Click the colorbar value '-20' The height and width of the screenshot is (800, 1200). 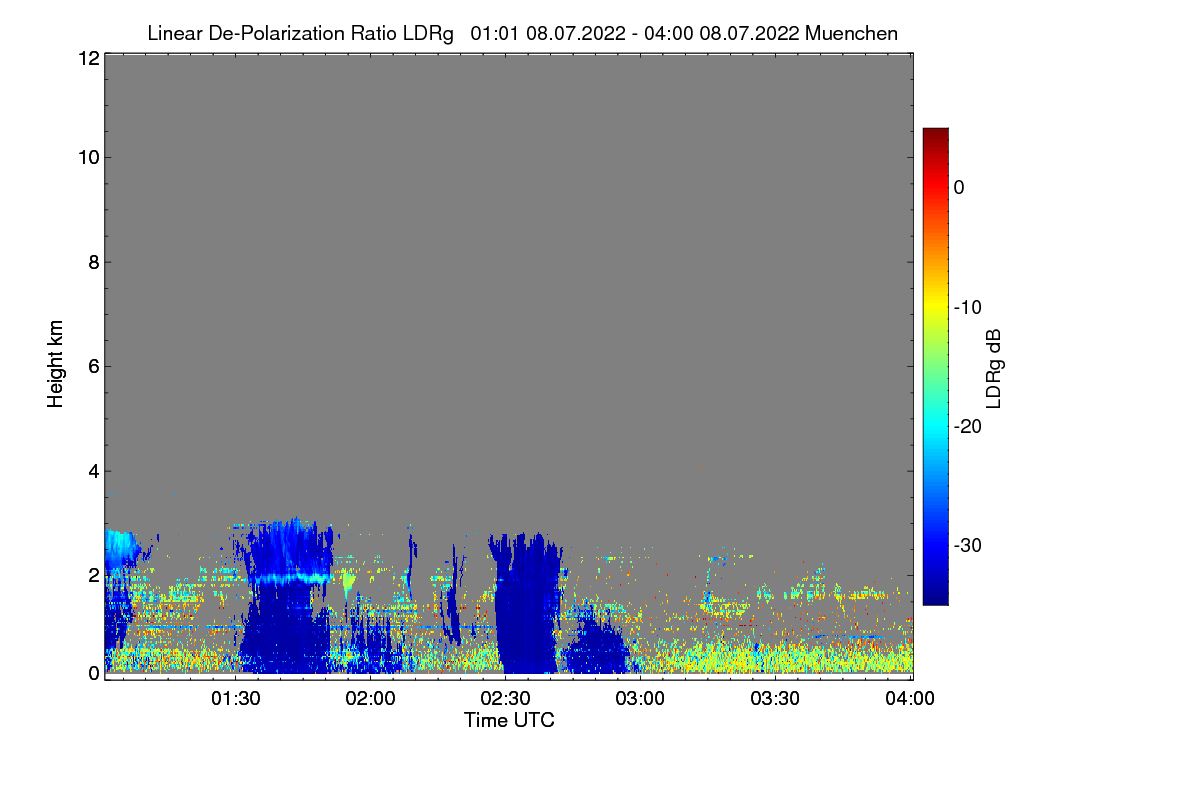(x=967, y=426)
